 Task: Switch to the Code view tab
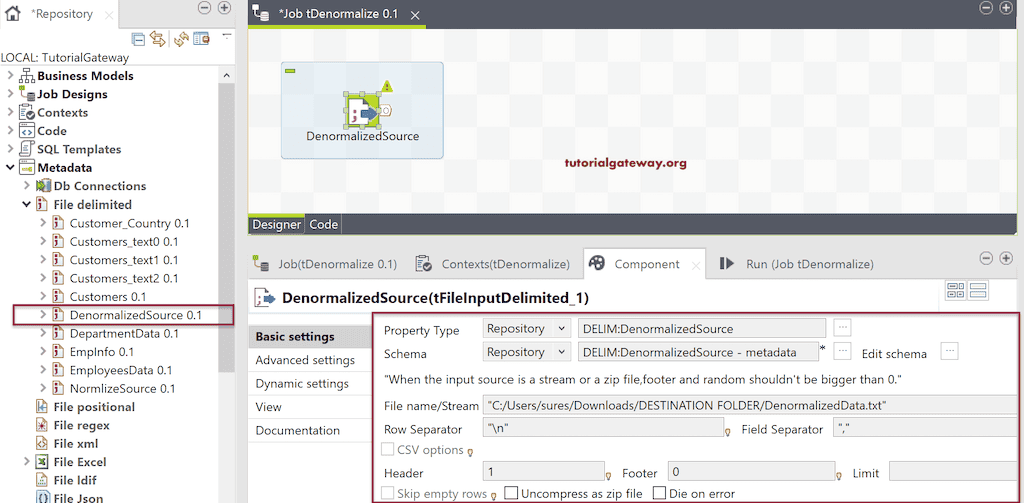tap(323, 225)
